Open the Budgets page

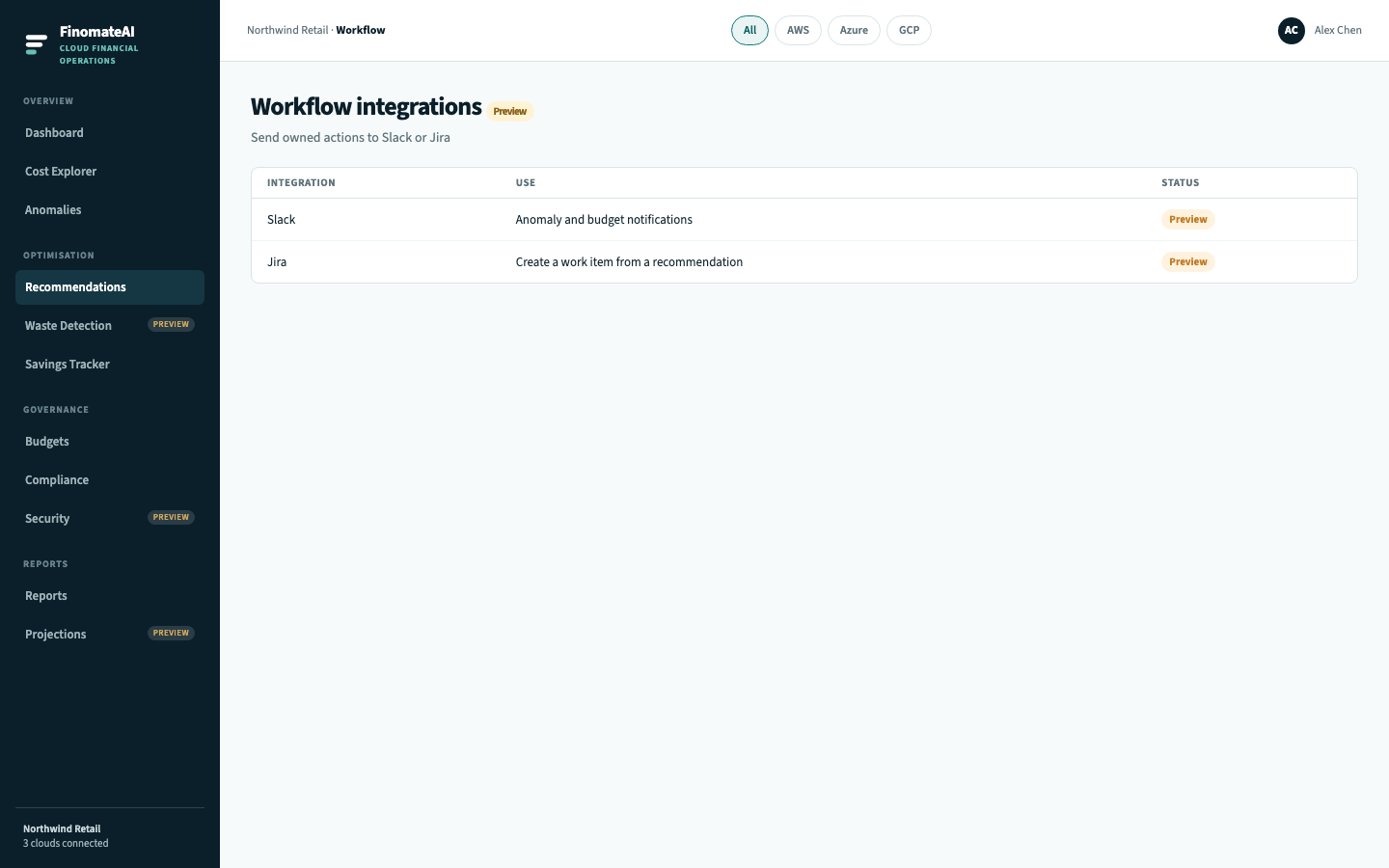click(x=110, y=442)
